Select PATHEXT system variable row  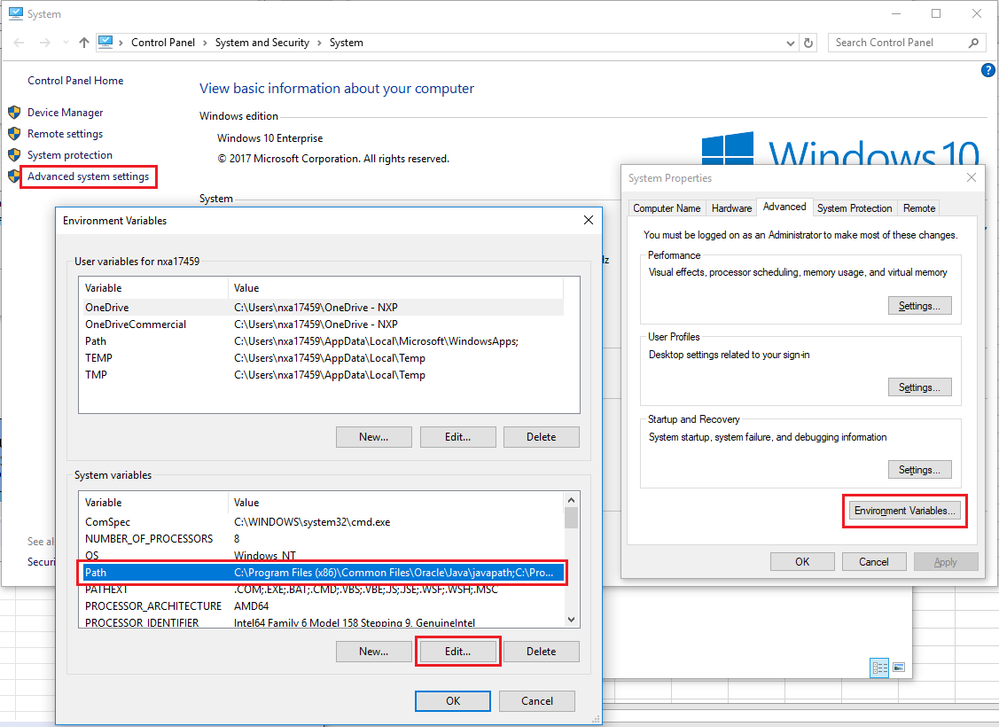point(323,589)
